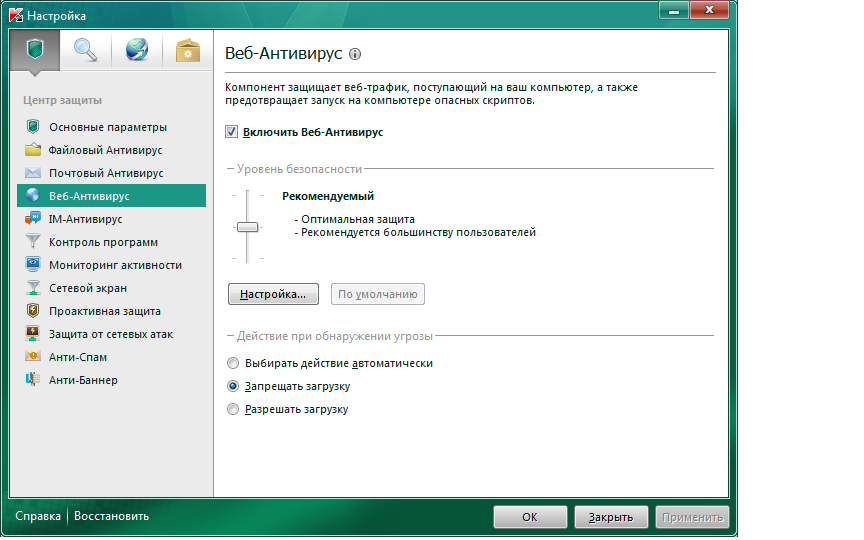
Task: Click the envelope icon beside Почтовый Антивирус
Action: [33, 173]
